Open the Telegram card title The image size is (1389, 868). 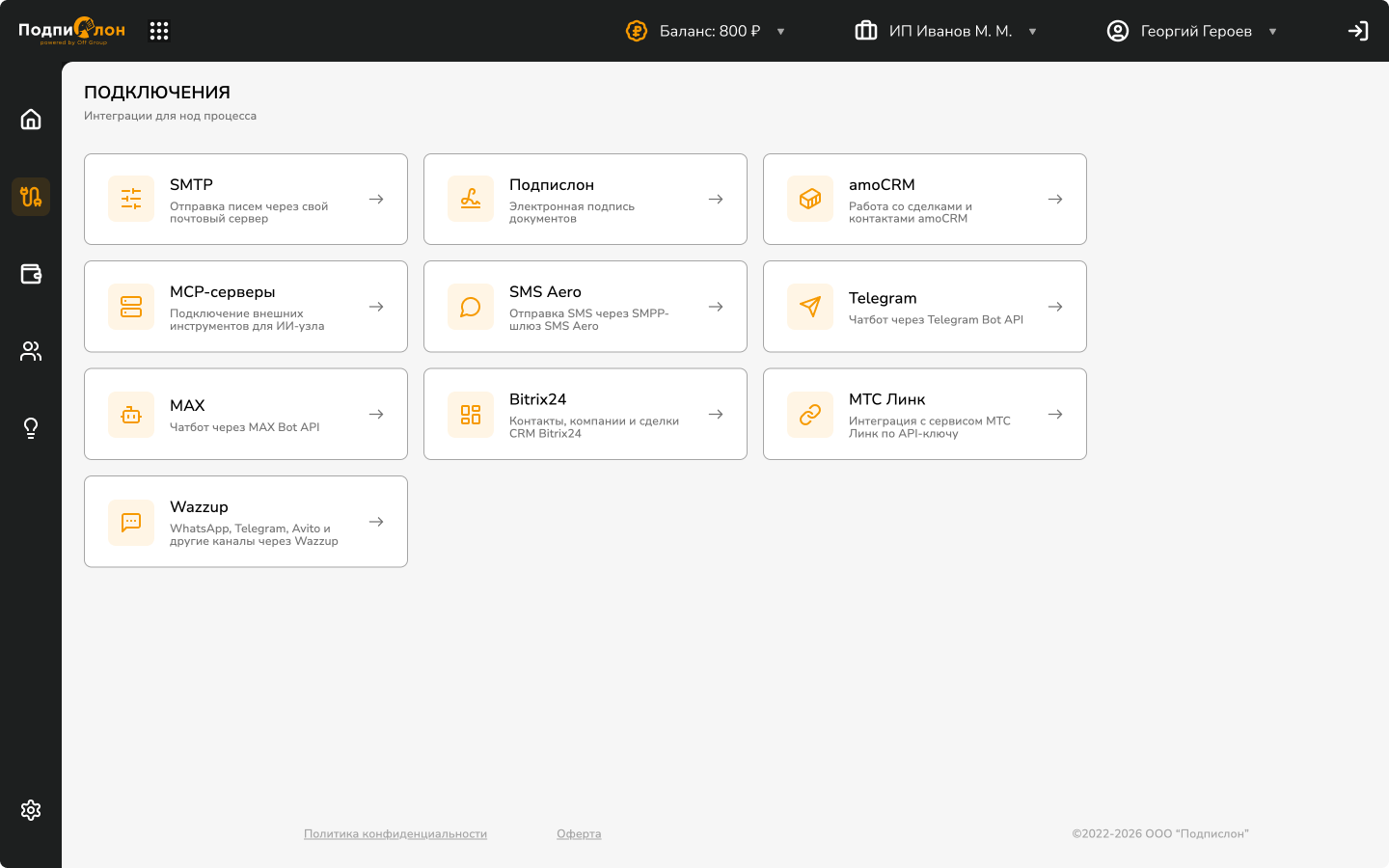pos(883,298)
